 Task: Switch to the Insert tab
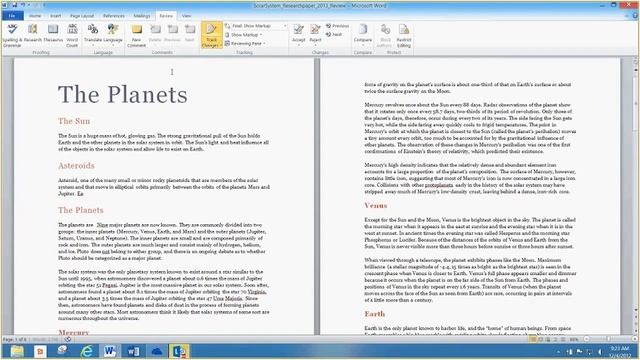56,16
